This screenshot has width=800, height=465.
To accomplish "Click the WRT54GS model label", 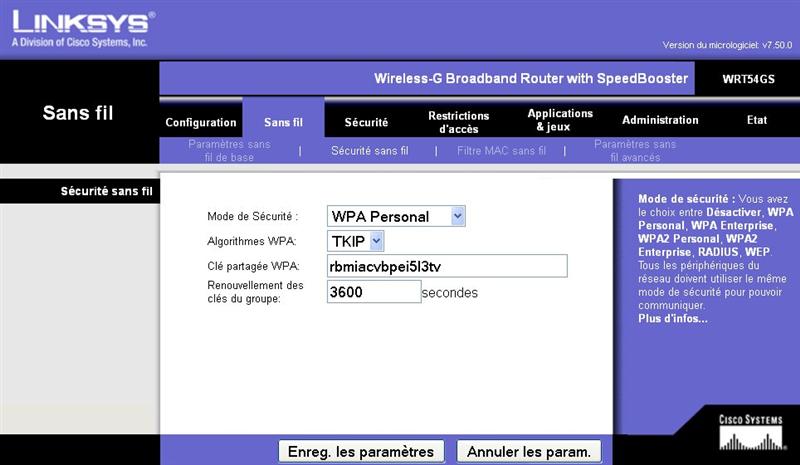I will click(x=748, y=79).
